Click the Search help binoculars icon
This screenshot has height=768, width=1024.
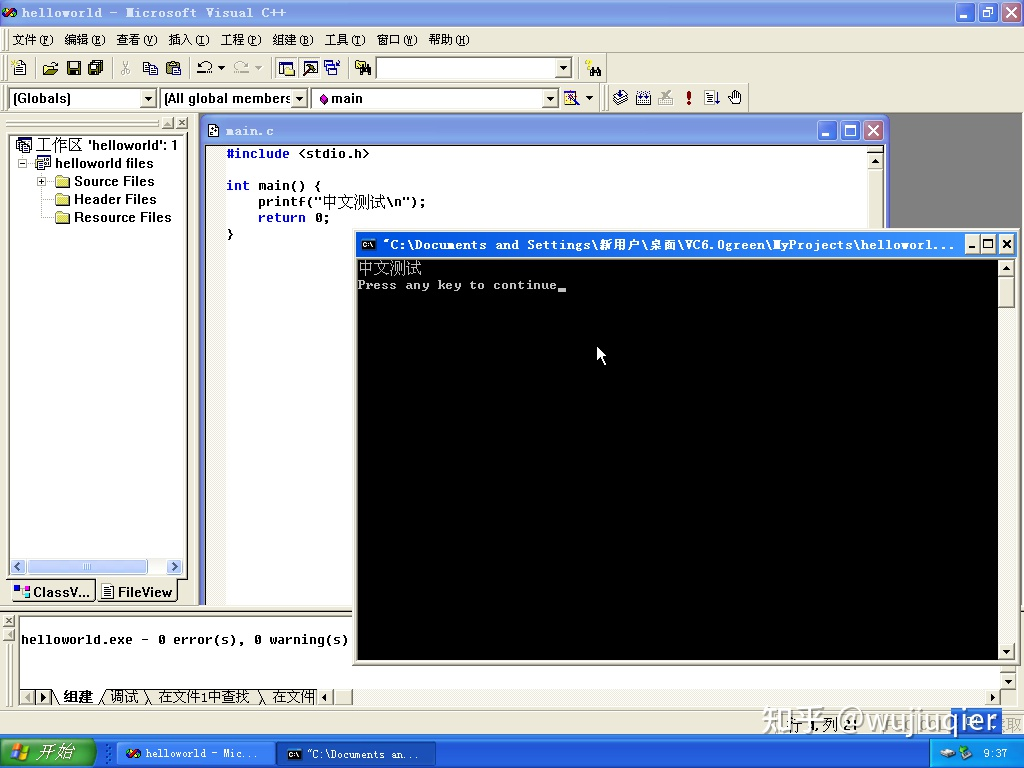[593, 67]
